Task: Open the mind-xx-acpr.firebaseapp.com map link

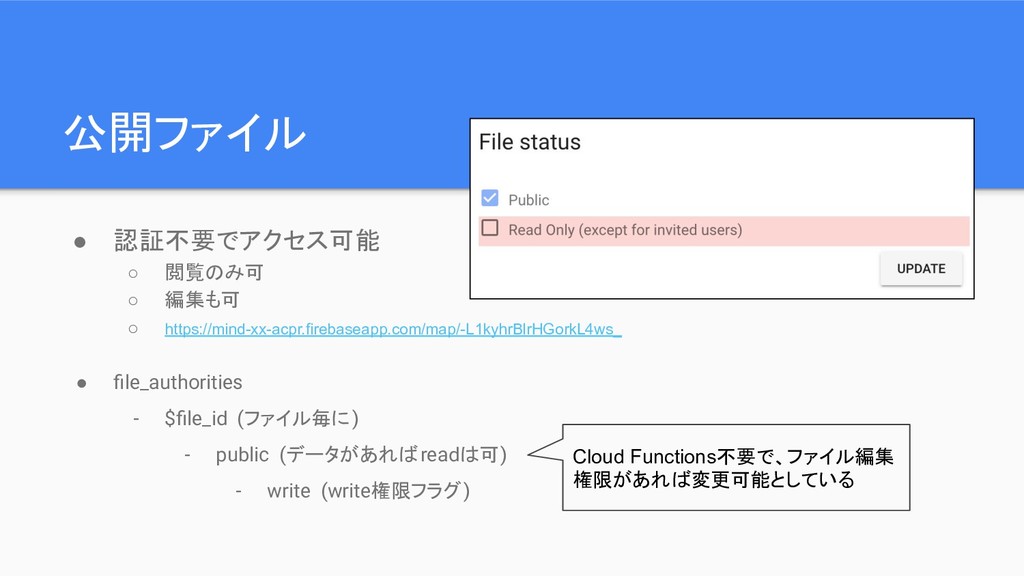Action: point(392,329)
